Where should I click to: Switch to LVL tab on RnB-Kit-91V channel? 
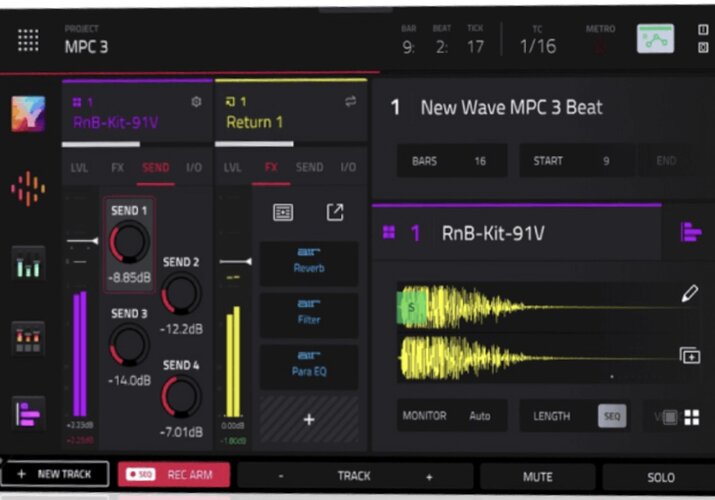79,168
